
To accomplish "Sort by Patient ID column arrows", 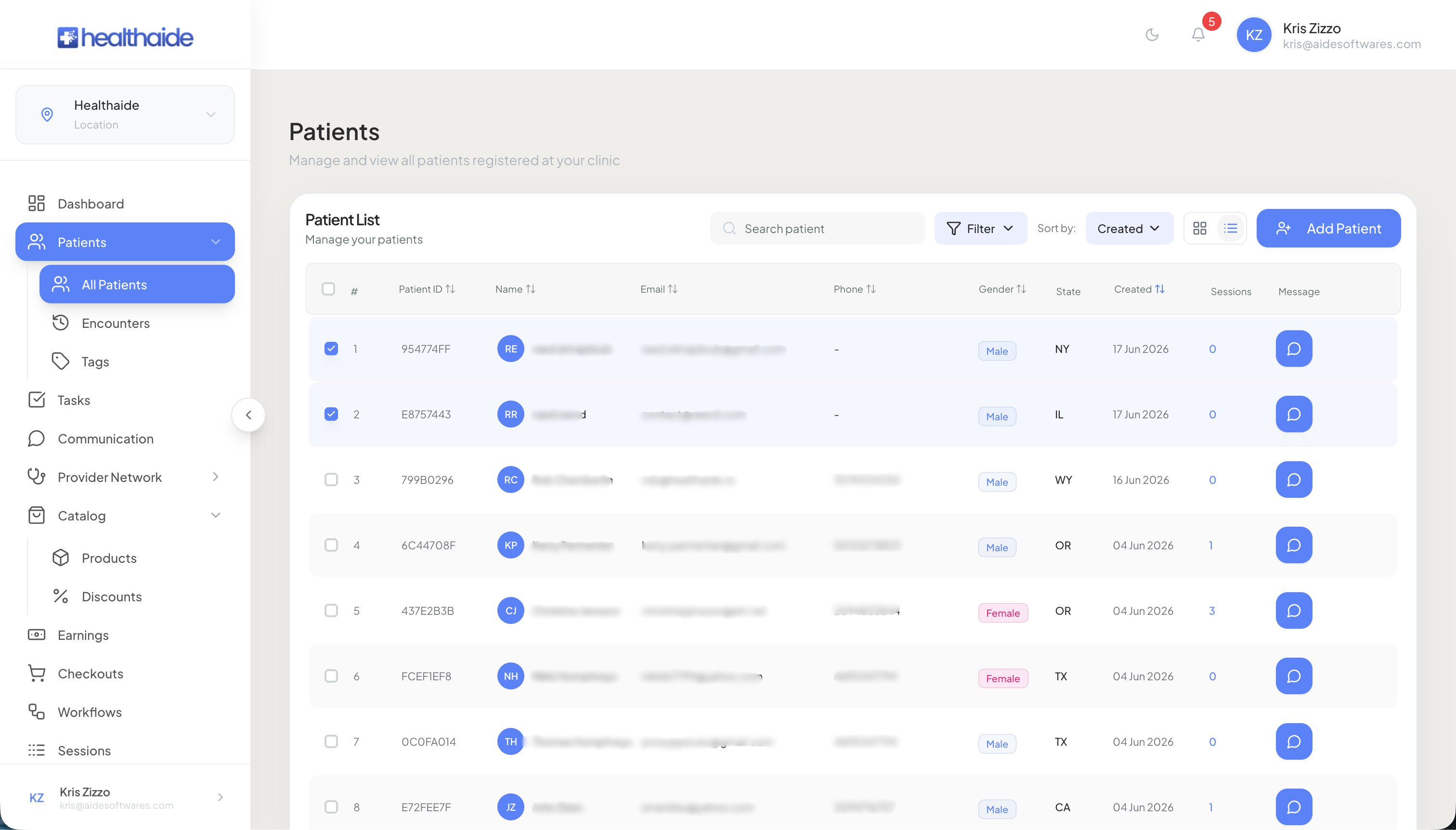I will click(450, 289).
